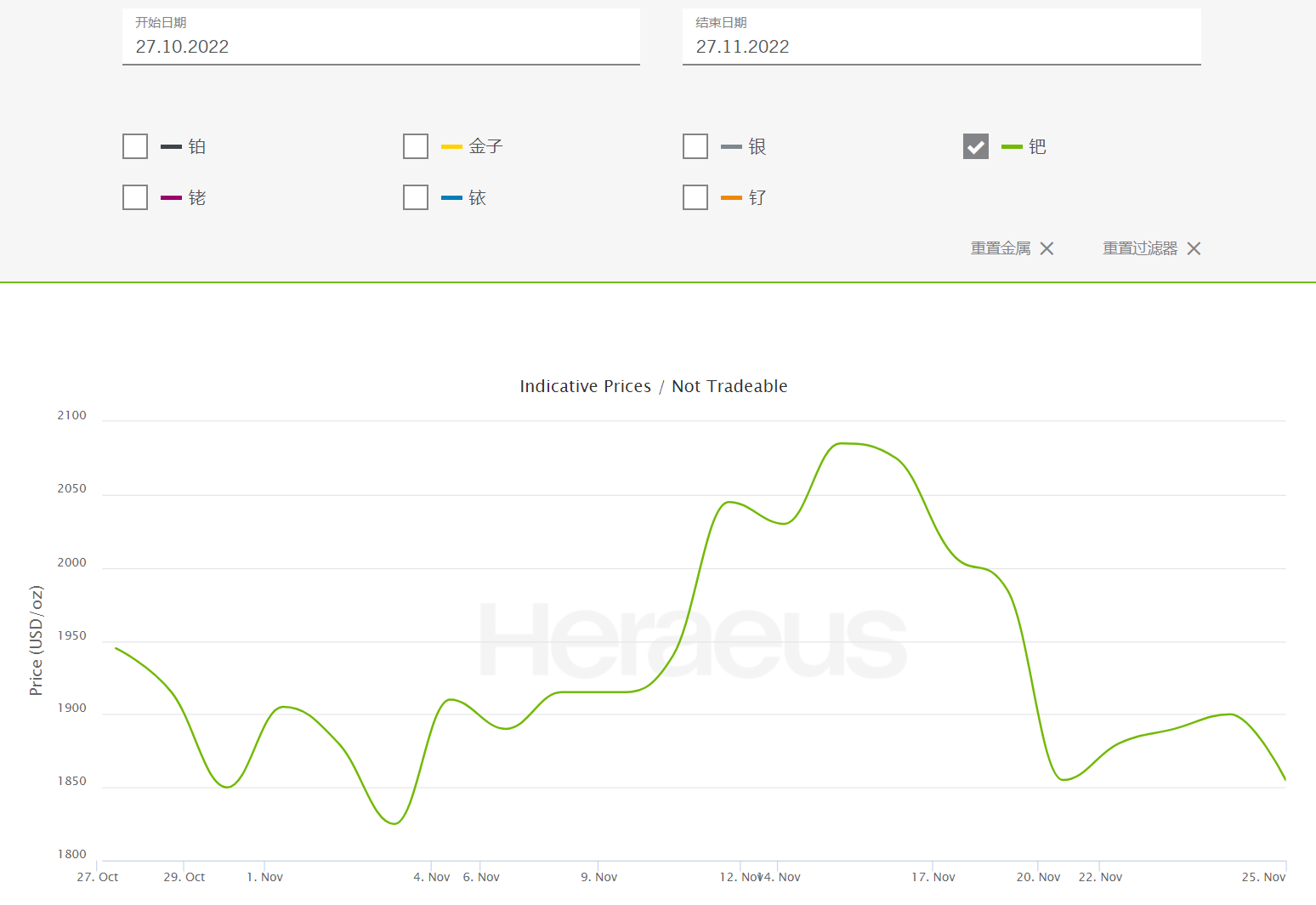
Task: Click the X icon beside 重置过滤器
Action: (1194, 248)
